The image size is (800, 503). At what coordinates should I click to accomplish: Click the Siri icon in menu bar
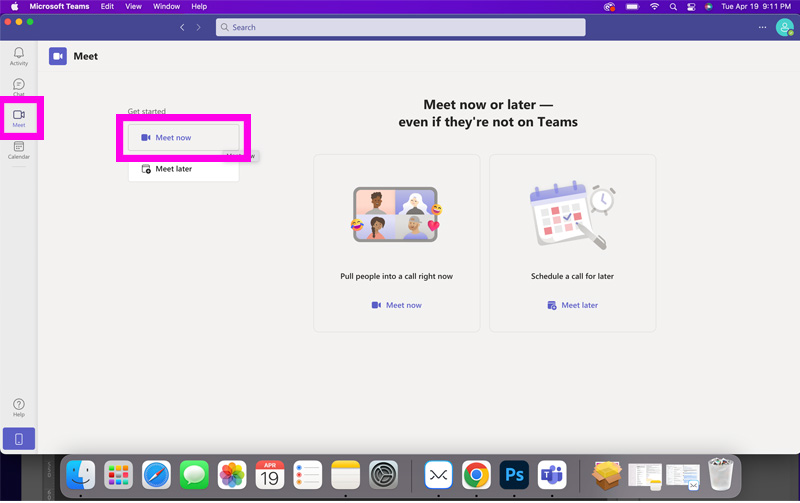click(x=708, y=7)
